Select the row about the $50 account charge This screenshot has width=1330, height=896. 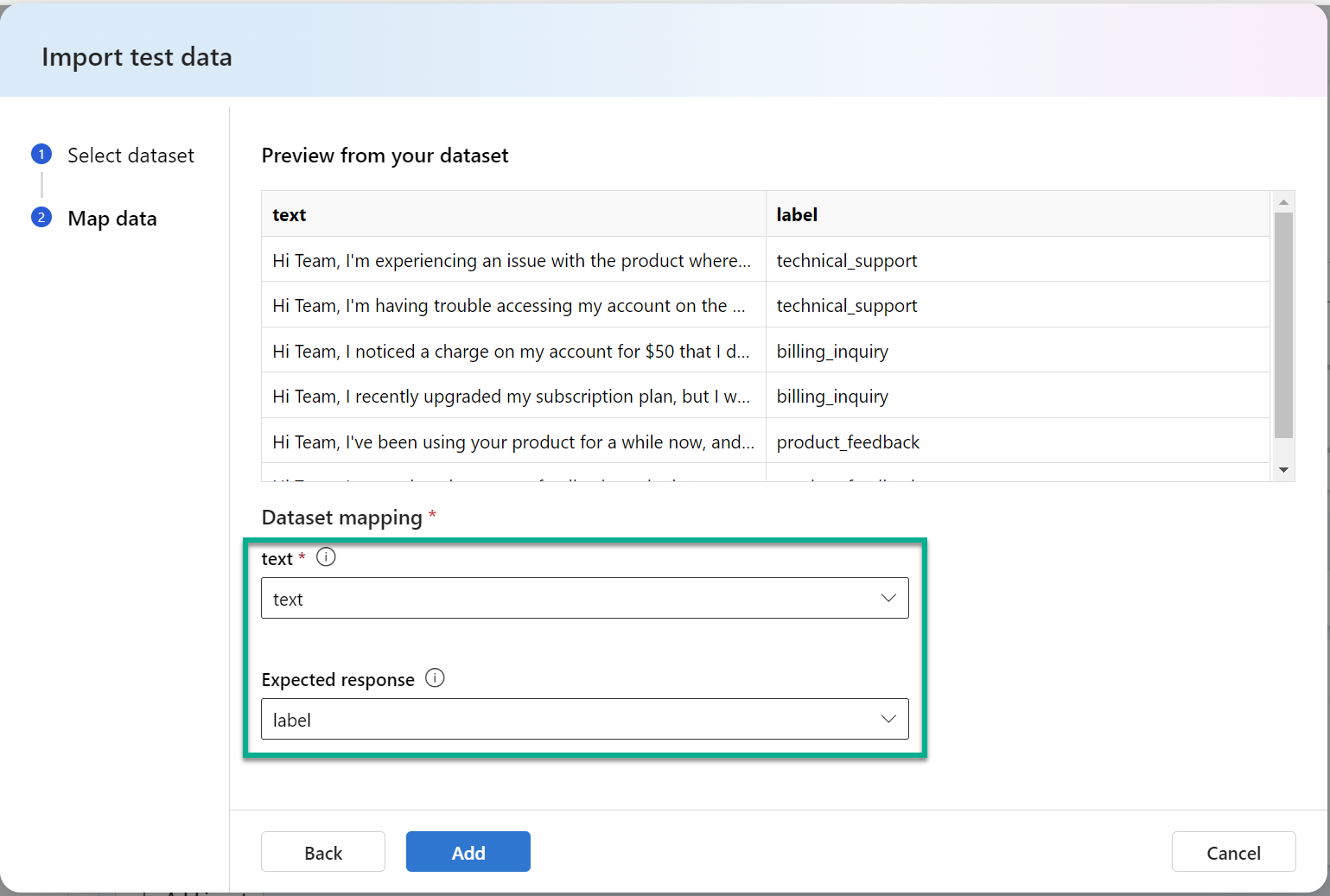[x=512, y=351]
